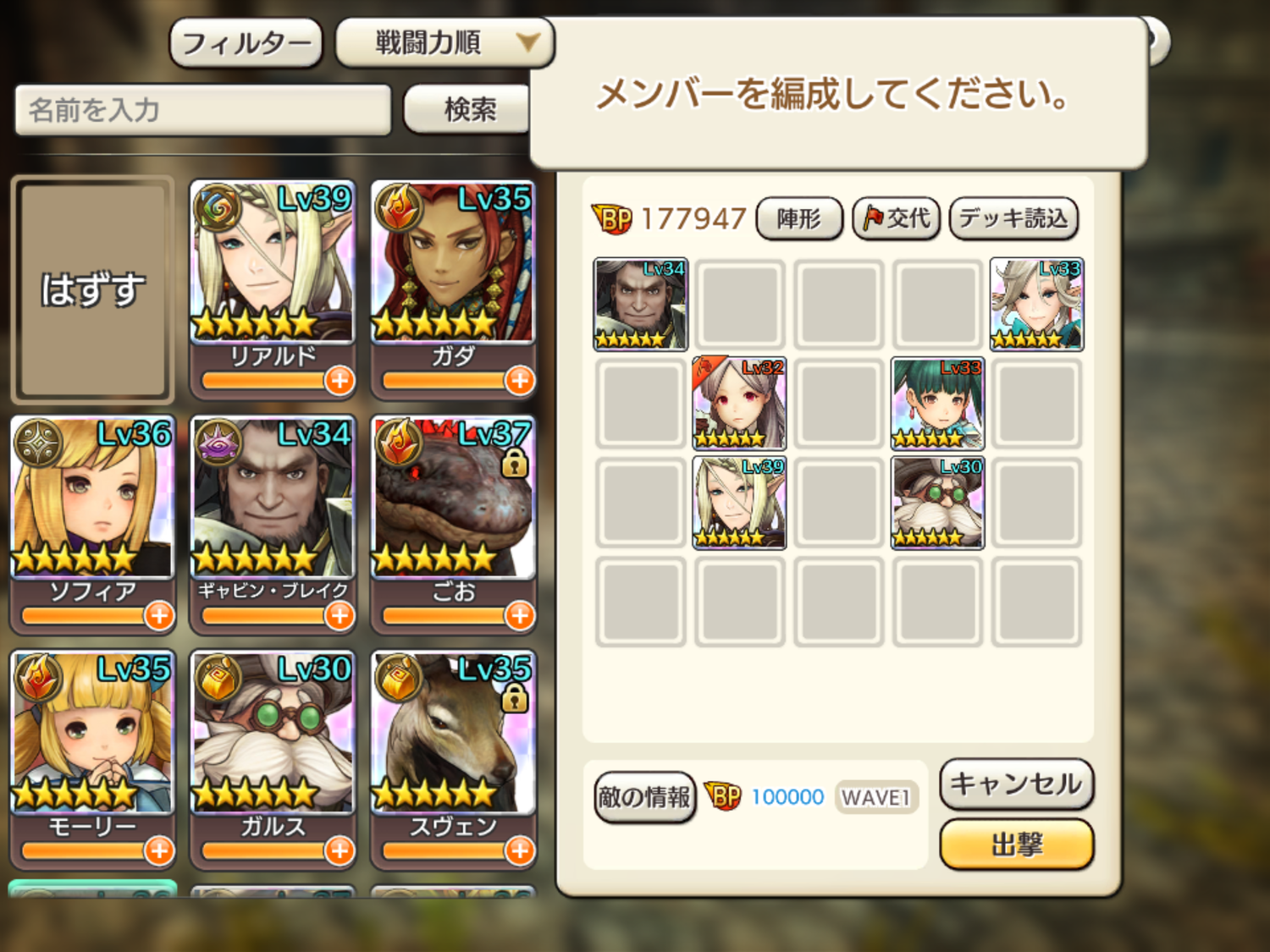The image size is (1270, 952).
Task: Click the plus icon under ギャビン・ブレイク
Action: tap(340, 616)
